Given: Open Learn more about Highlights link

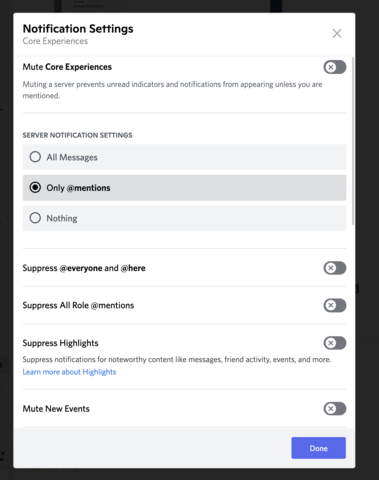Looking at the screenshot, I should 69,372.
